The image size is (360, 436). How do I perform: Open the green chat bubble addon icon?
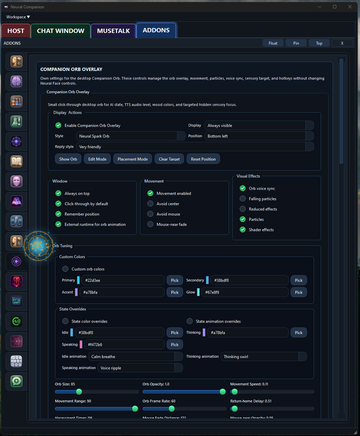point(16,381)
